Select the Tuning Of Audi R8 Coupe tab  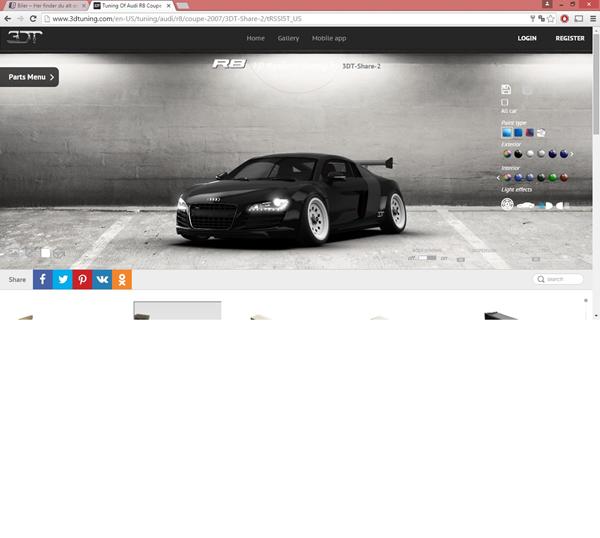(x=131, y=5)
